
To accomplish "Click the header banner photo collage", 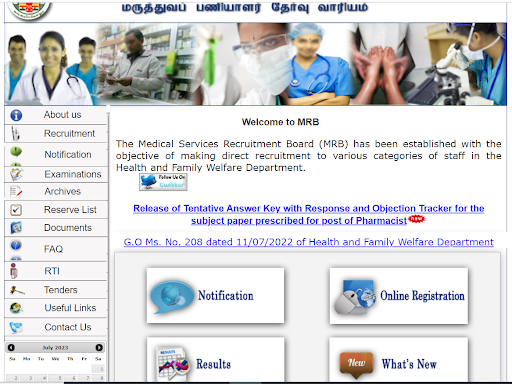I will click(255, 64).
